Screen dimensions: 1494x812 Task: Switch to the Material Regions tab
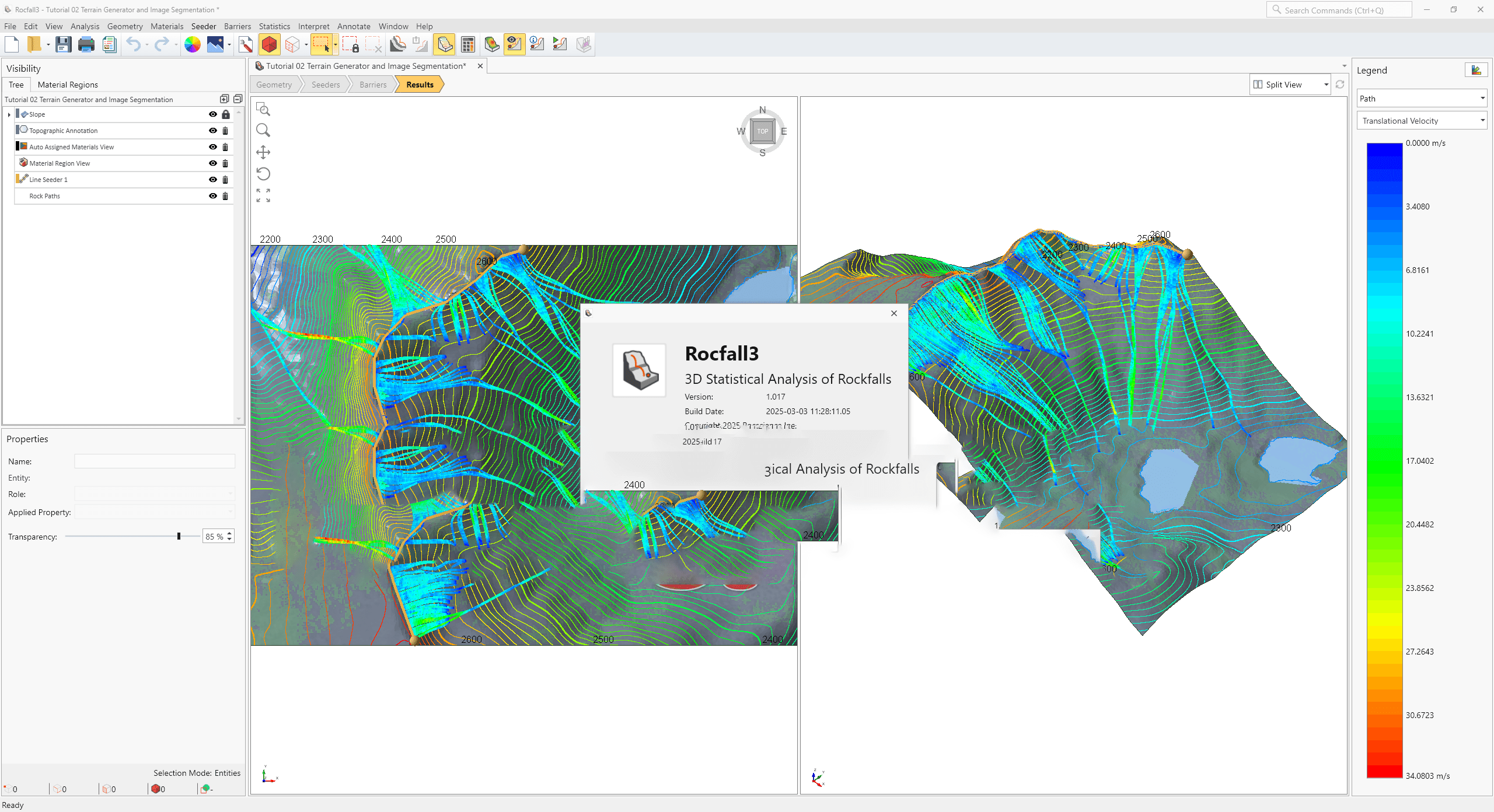pos(68,85)
